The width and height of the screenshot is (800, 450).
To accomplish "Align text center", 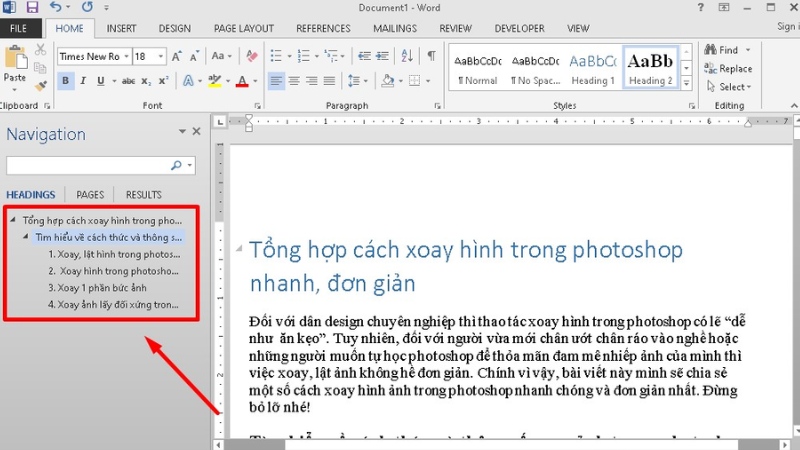I will [x=294, y=81].
